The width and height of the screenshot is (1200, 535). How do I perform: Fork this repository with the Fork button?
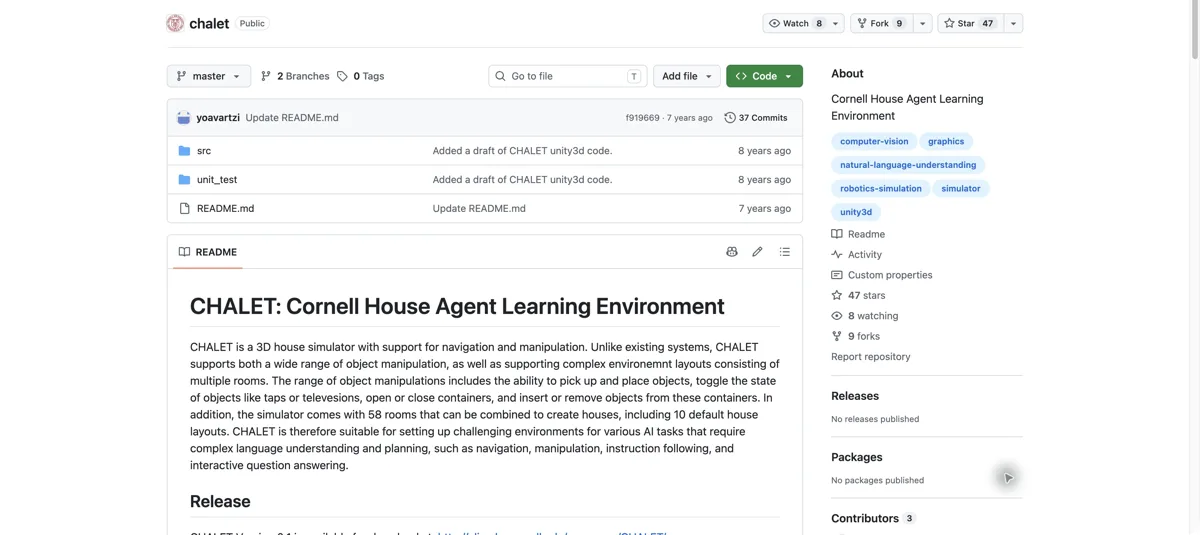coord(880,23)
